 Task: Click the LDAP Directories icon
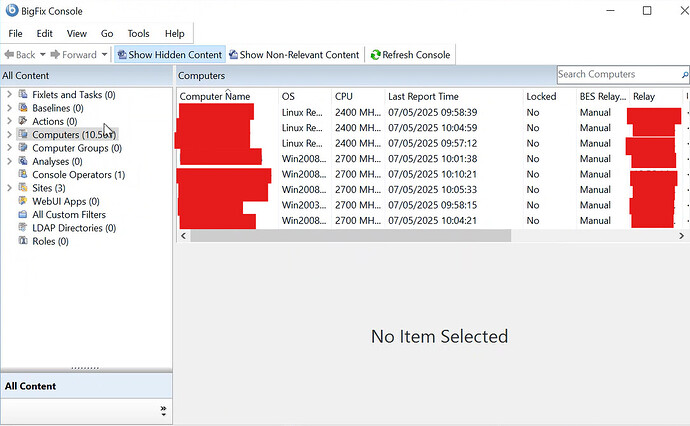coord(23,228)
